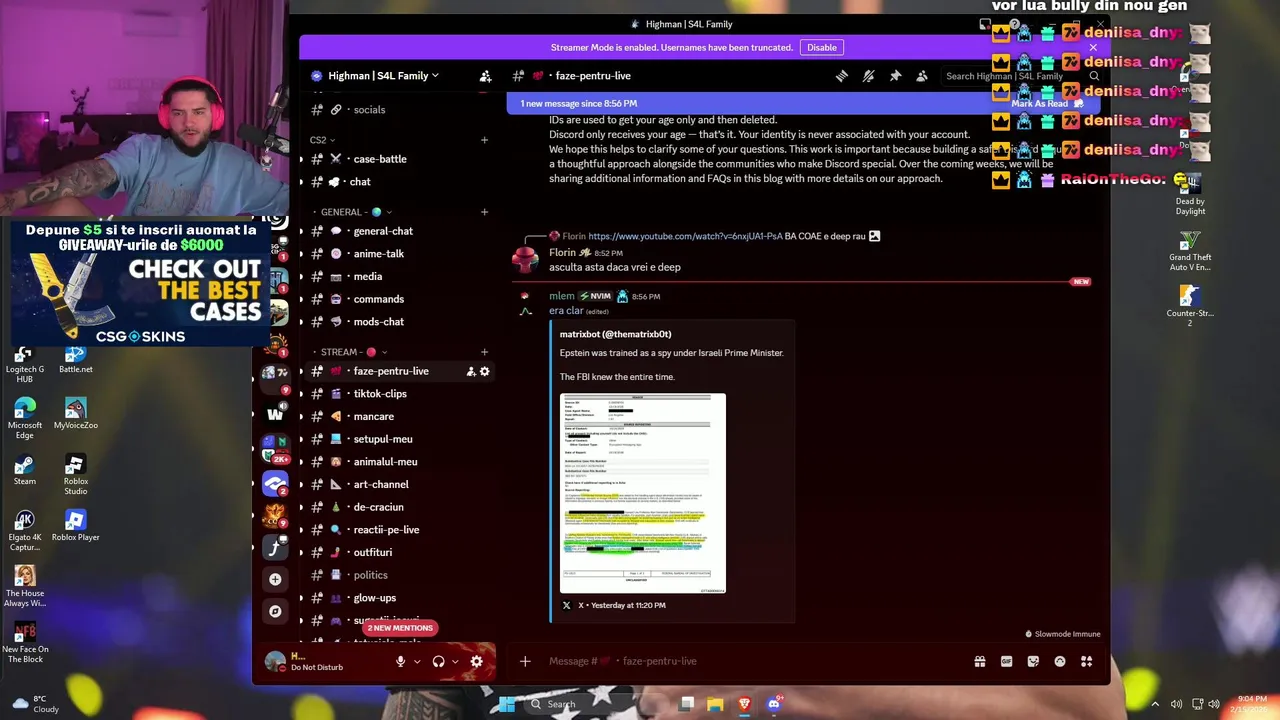Open the sticker picker
Viewport: 1280px width, 720px height.
point(1033,661)
